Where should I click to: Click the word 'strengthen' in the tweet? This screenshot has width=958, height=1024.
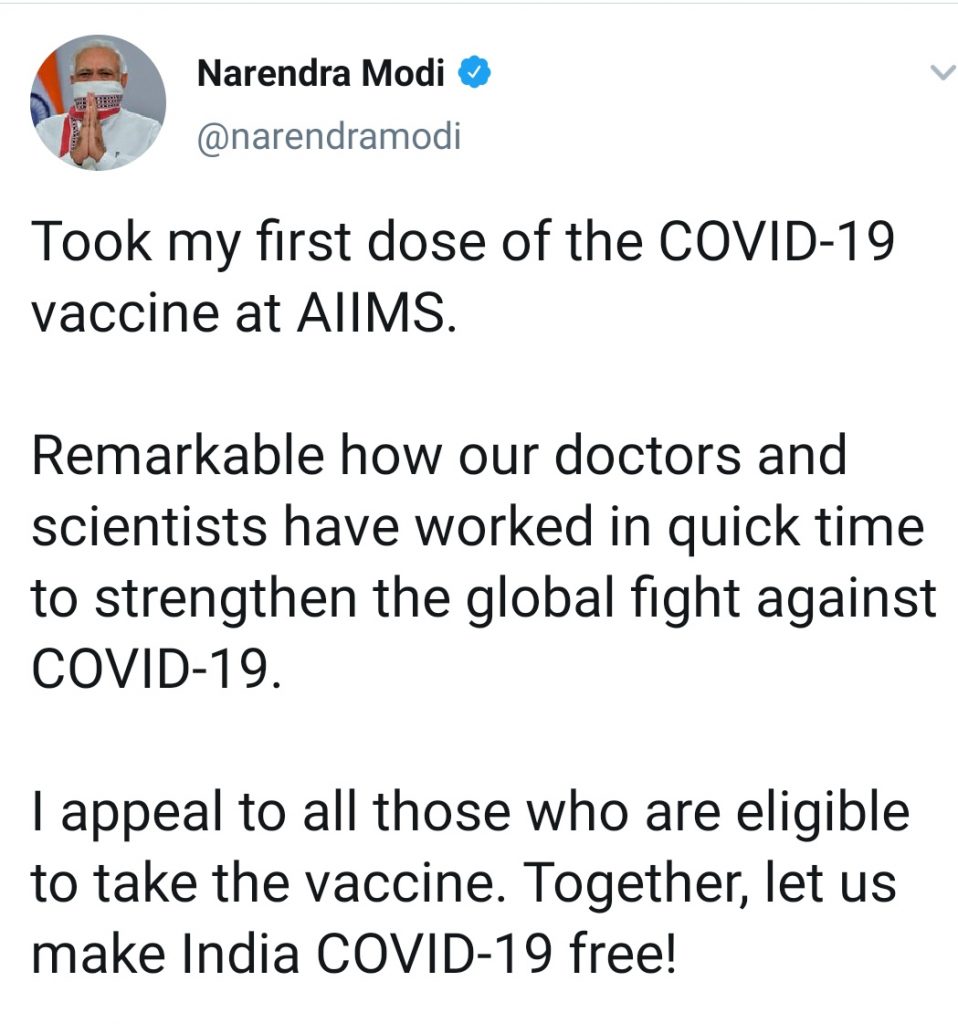point(226,600)
